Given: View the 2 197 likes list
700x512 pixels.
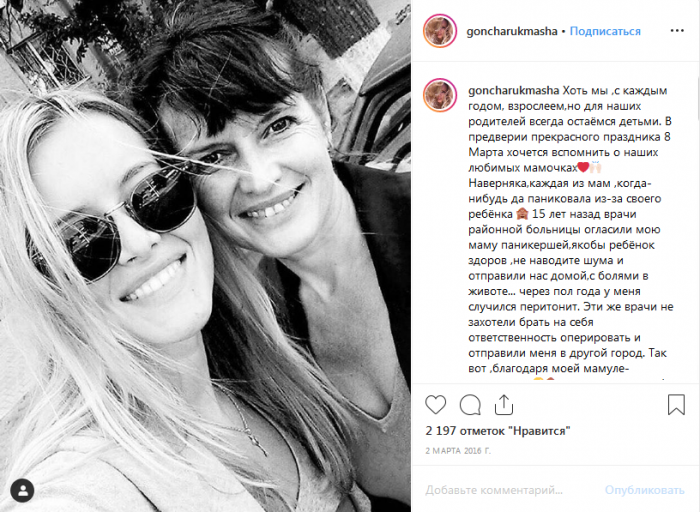Looking at the screenshot, I should [498, 431].
